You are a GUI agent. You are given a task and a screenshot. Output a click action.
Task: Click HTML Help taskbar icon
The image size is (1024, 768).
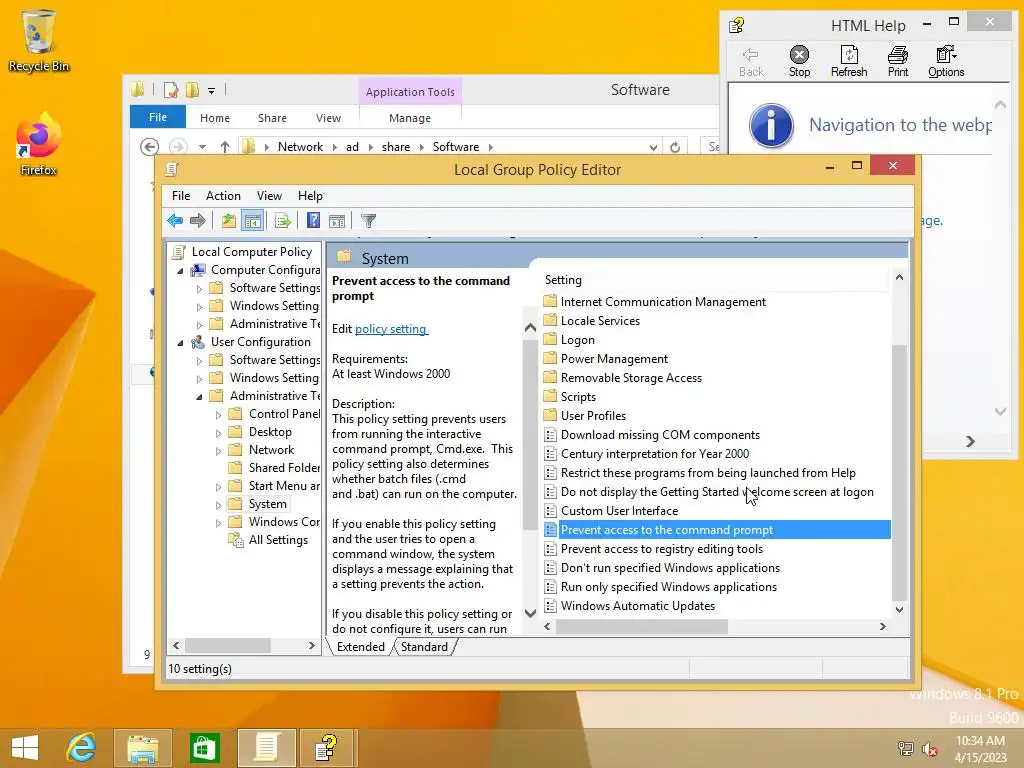[x=328, y=748]
